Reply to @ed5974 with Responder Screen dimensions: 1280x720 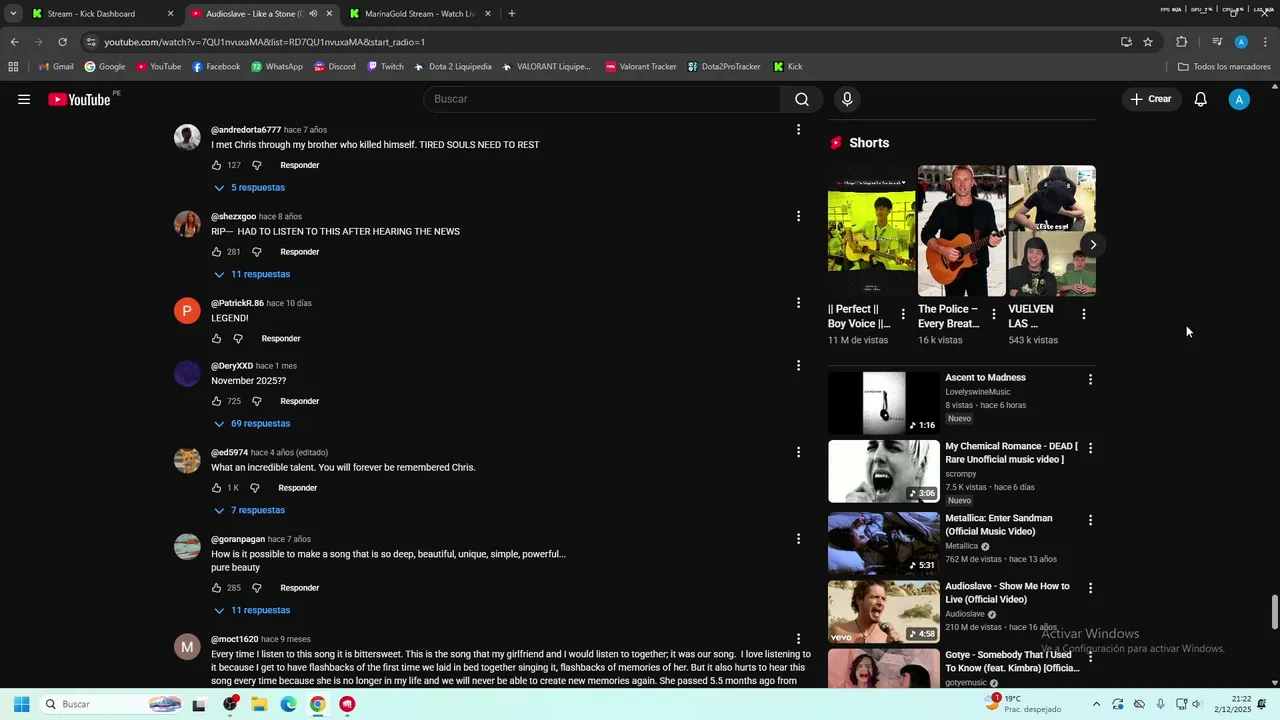click(x=298, y=488)
